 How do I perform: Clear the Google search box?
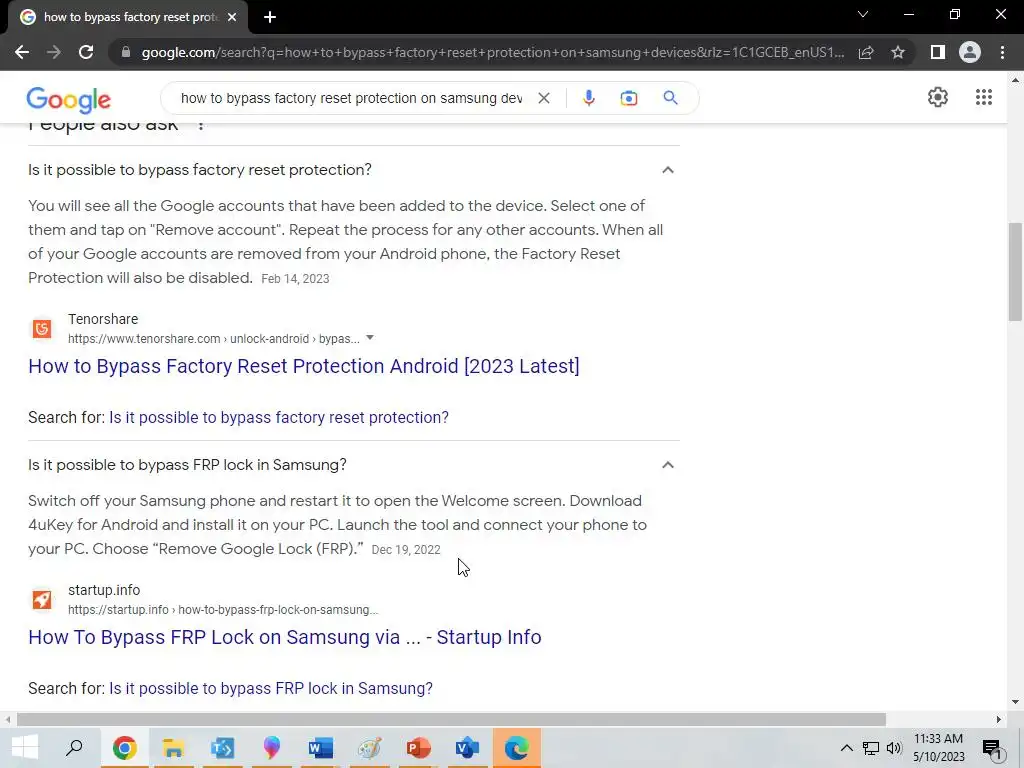coord(543,98)
